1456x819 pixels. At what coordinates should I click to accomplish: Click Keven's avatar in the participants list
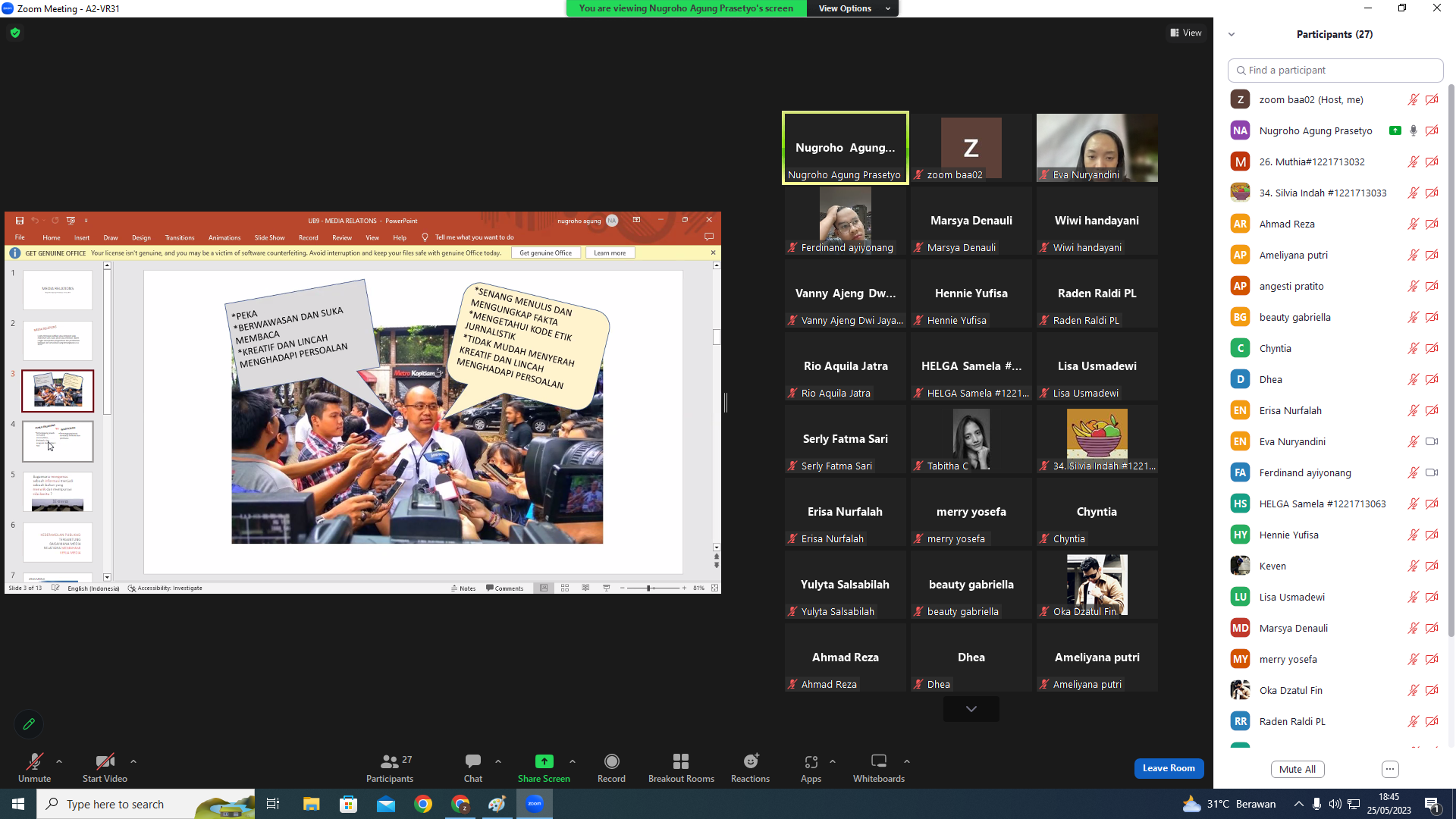(1240, 566)
